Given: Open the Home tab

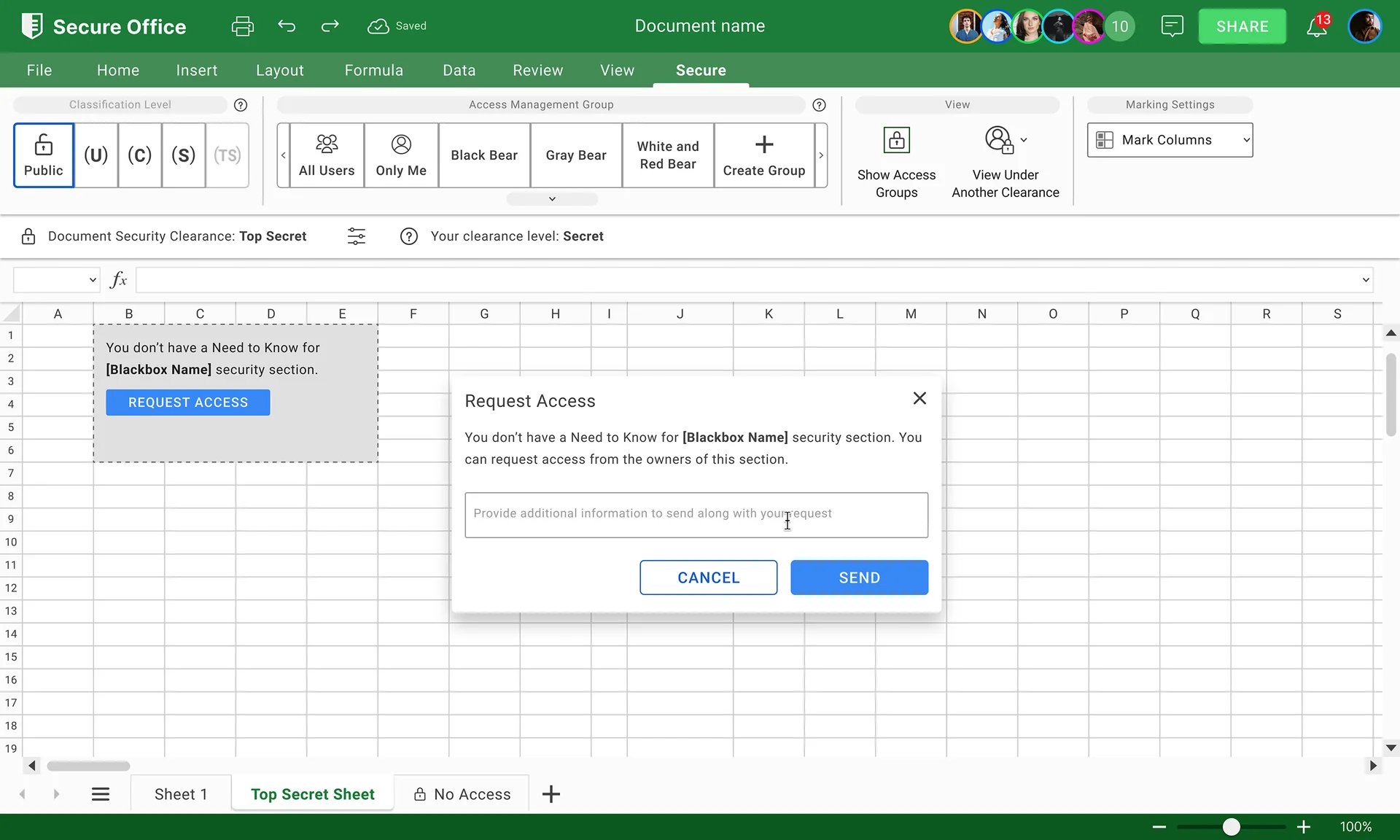Looking at the screenshot, I should [118, 70].
